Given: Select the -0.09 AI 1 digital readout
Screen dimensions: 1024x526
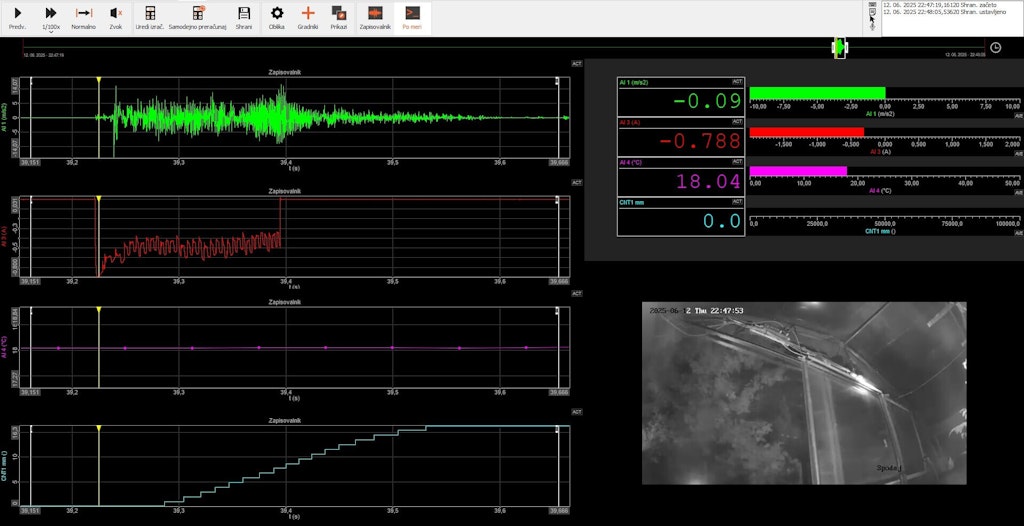Looking at the screenshot, I should [707, 101].
